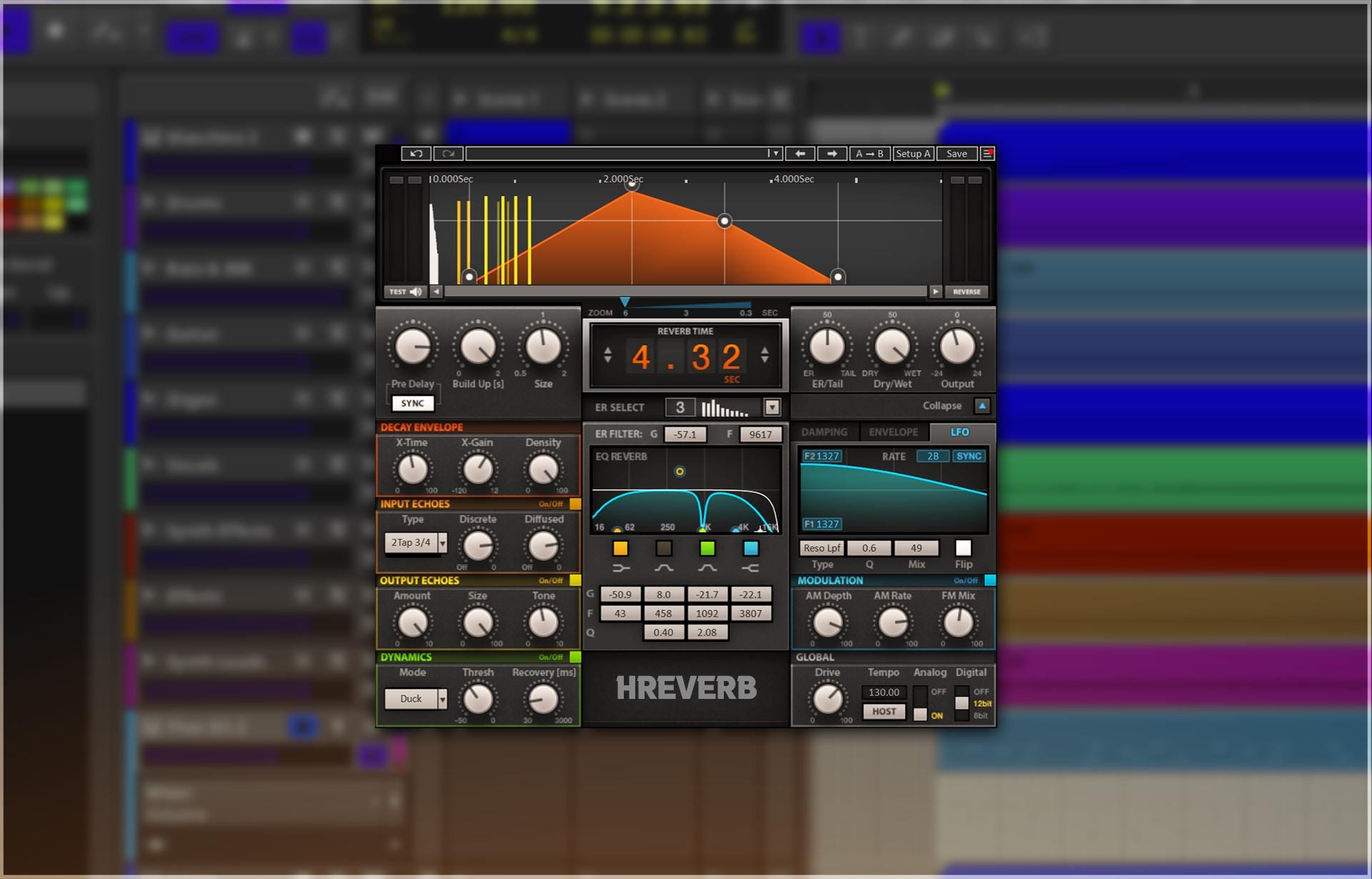Click the ER Filter F value 9617
The image size is (1372, 879).
click(760, 434)
